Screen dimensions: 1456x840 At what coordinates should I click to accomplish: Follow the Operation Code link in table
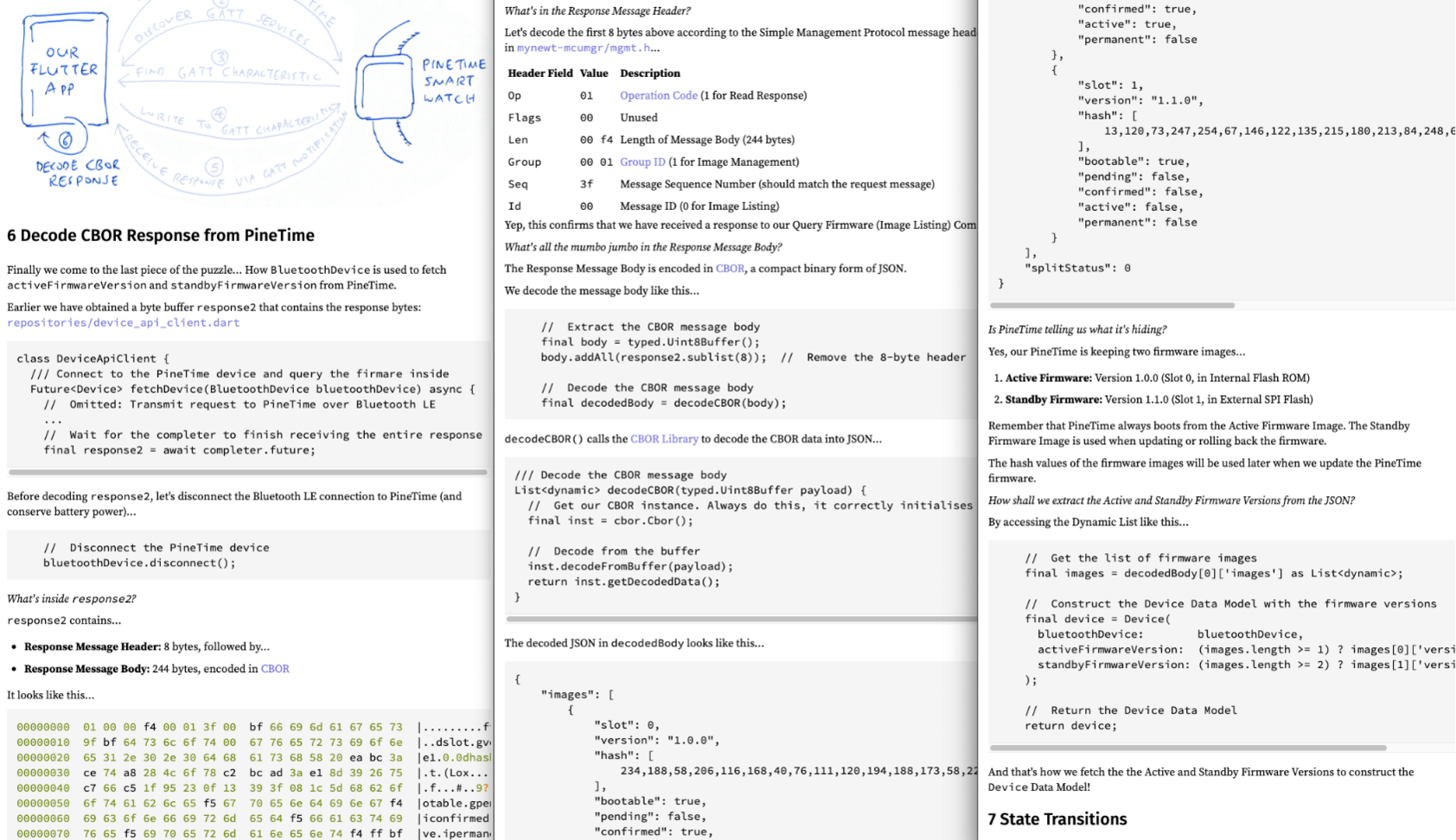(x=658, y=96)
